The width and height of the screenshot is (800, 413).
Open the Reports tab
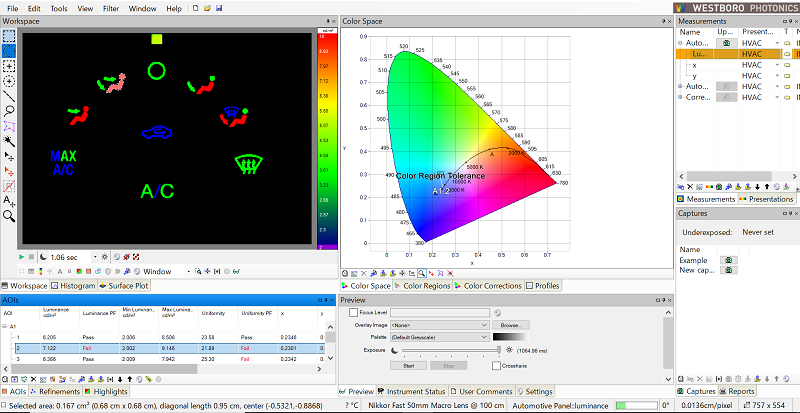737,391
